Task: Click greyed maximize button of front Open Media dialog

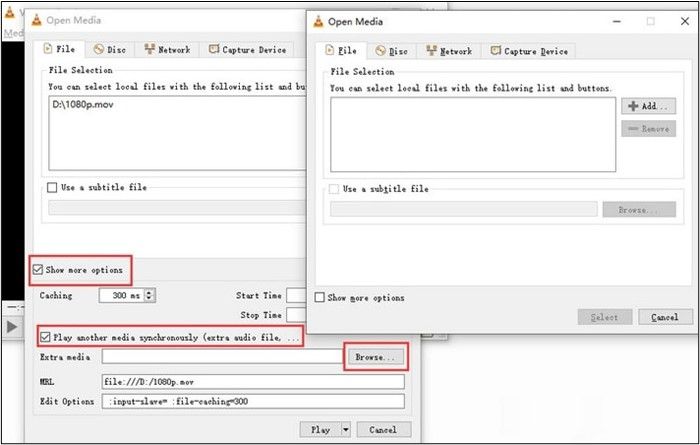Action: click(651, 21)
